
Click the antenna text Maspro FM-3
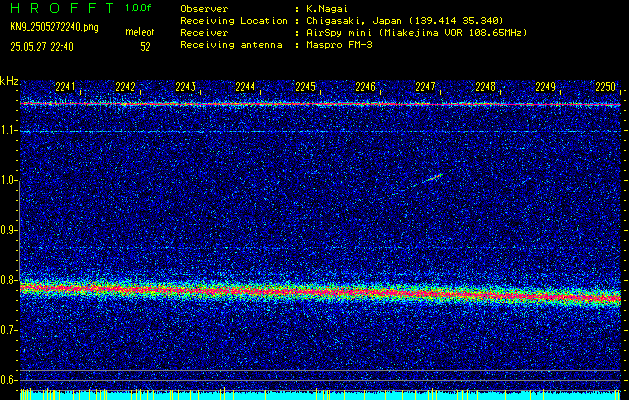339,45
